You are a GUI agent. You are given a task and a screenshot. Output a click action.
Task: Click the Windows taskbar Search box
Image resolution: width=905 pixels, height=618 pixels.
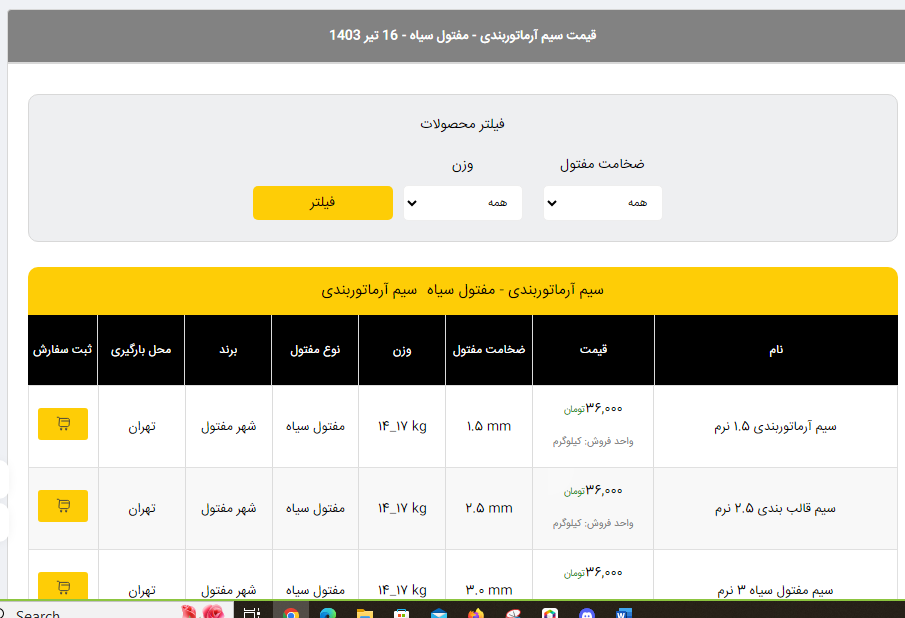pyautogui.click(x=40, y=612)
